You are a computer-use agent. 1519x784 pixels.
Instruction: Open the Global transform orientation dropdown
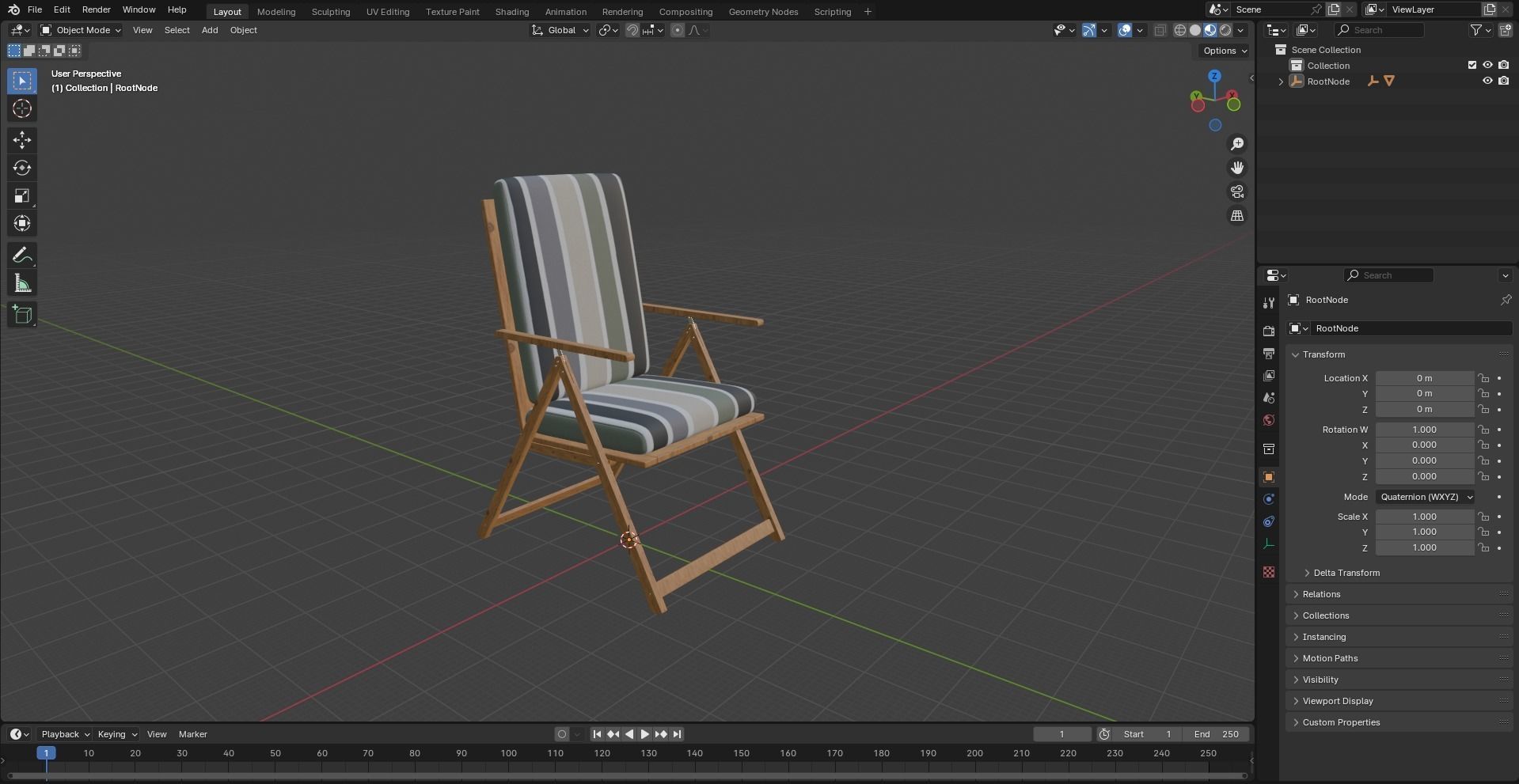(x=560, y=30)
